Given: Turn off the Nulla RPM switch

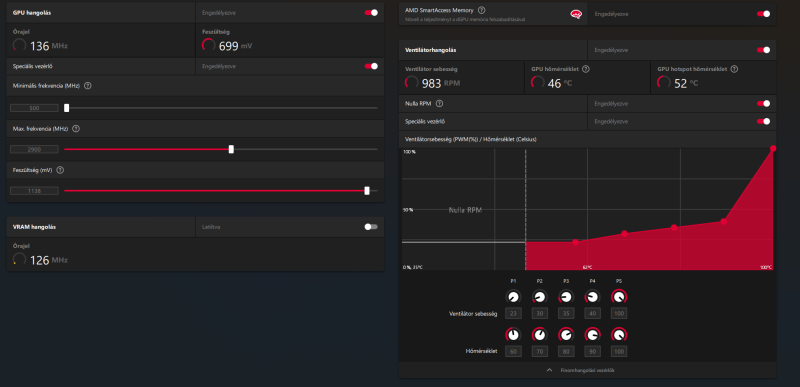Looking at the screenshot, I should pos(763,104).
